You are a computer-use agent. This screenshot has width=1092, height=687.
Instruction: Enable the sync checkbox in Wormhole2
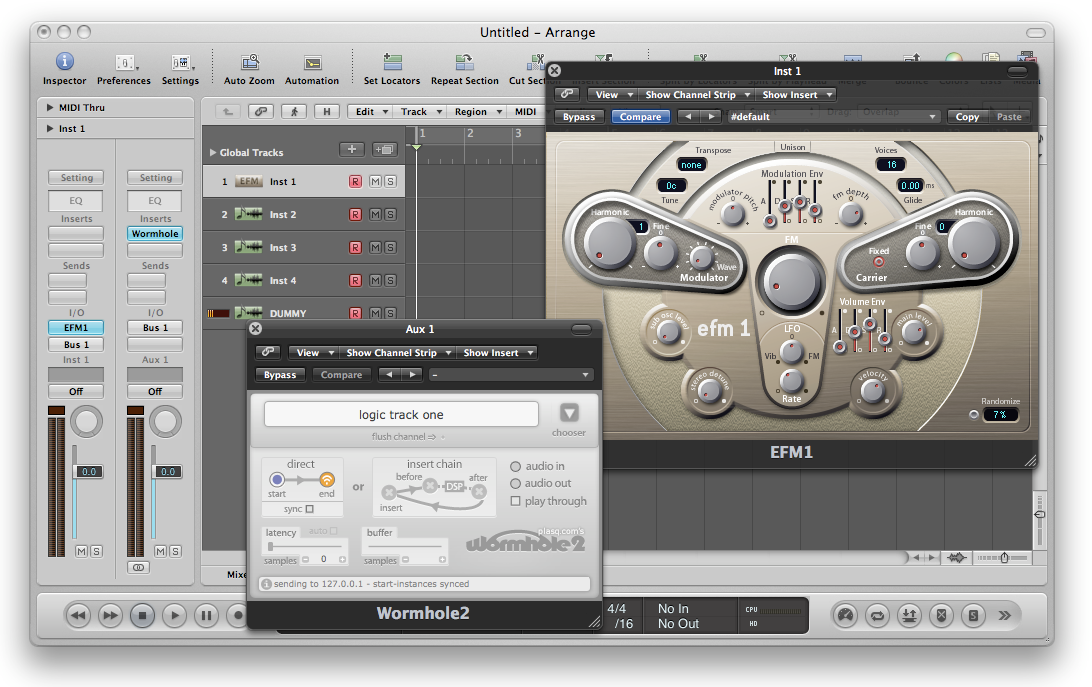[310, 509]
